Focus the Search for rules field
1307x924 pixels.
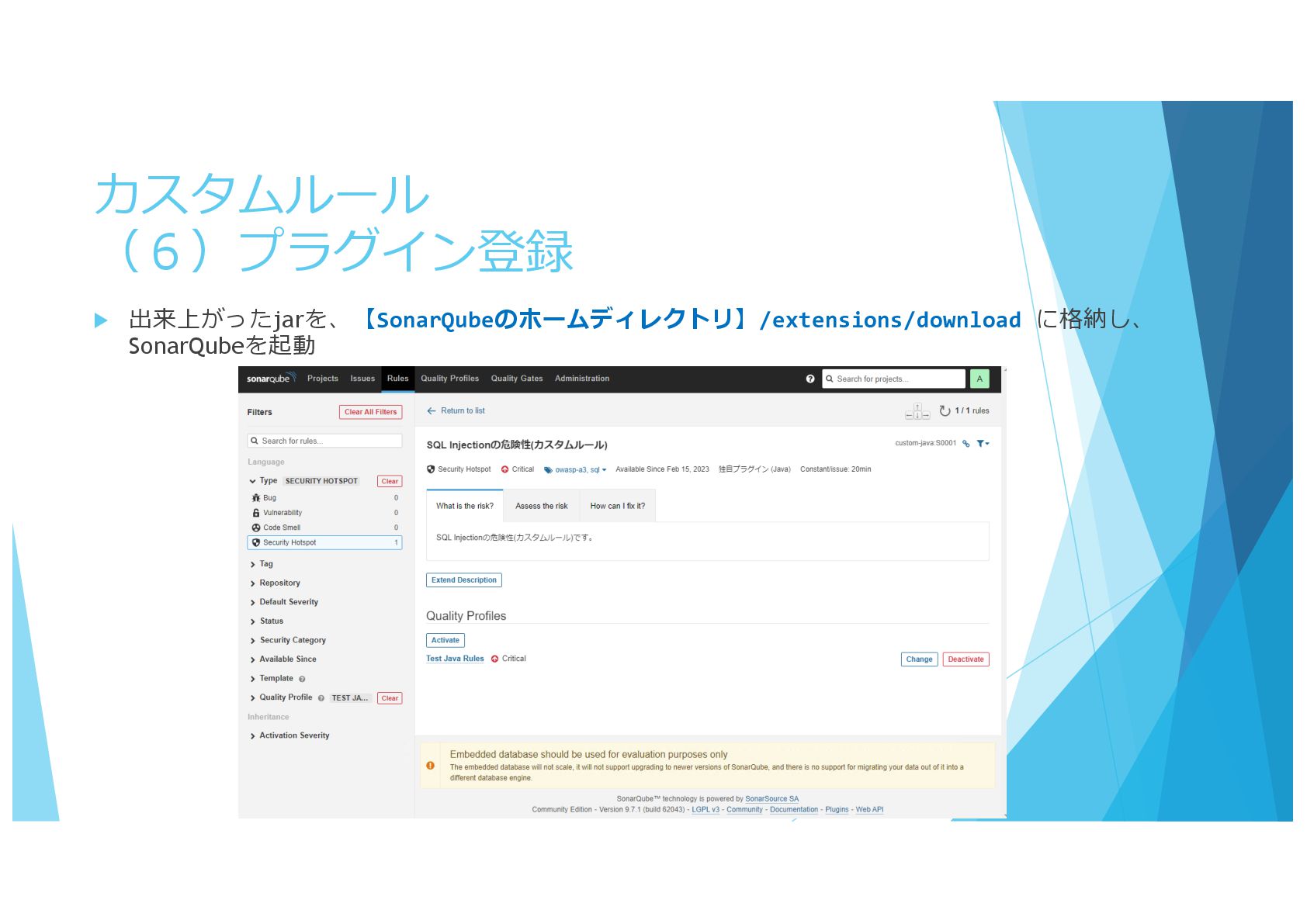[324, 441]
